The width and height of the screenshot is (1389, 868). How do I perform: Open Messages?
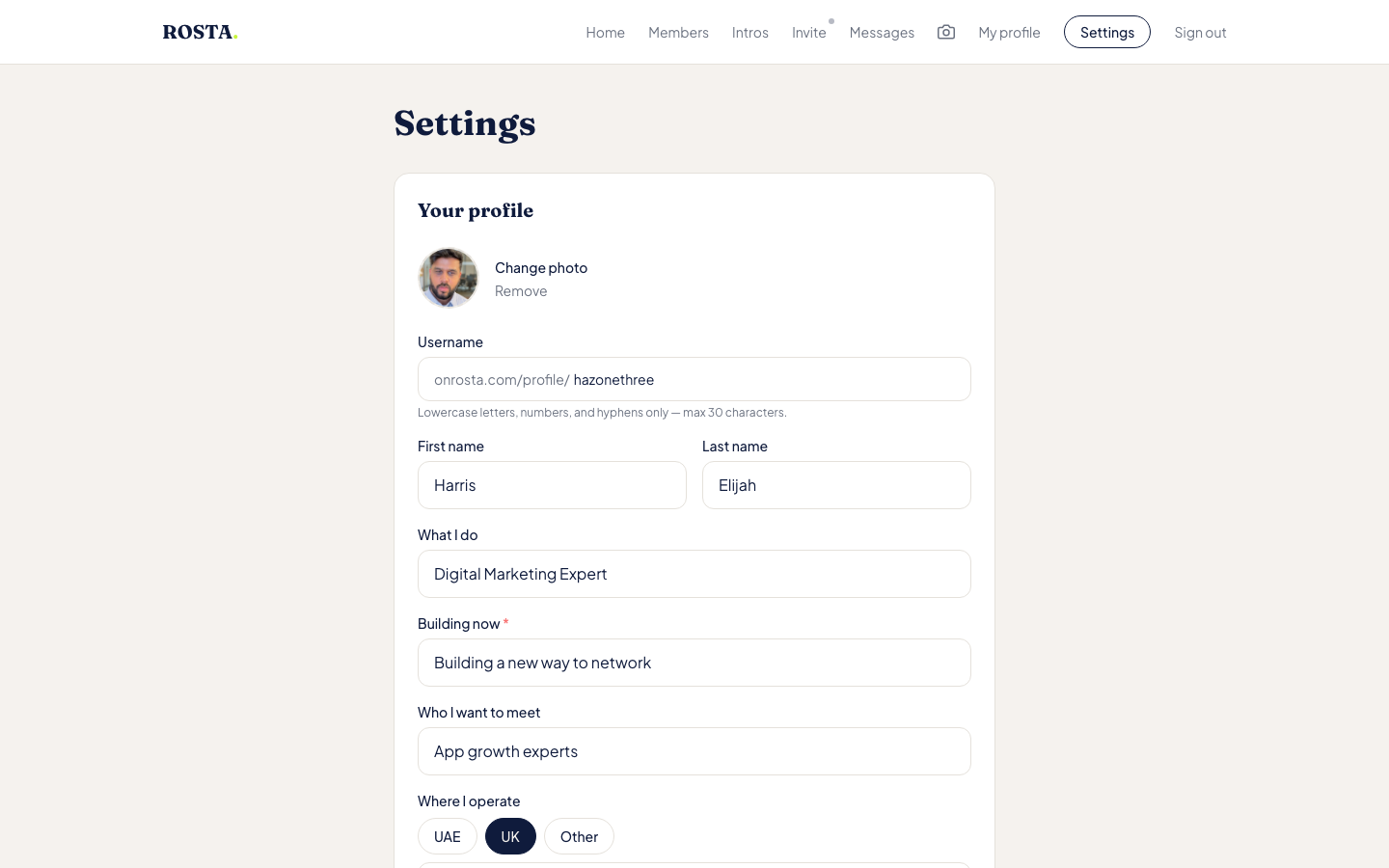(882, 32)
